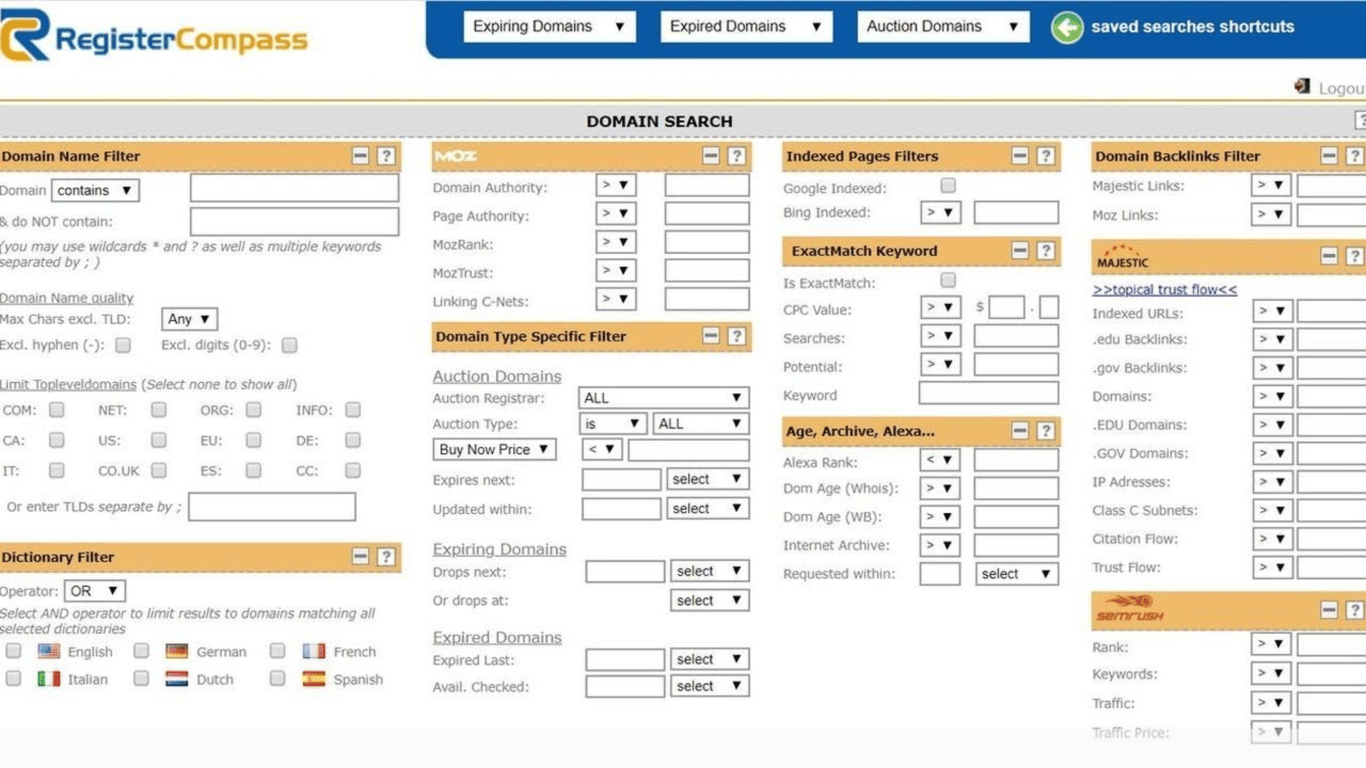The height and width of the screenshot is (768, 1366).
Task: Click the 'do NOT contain' text field
Action: click(x=294, y=222)
